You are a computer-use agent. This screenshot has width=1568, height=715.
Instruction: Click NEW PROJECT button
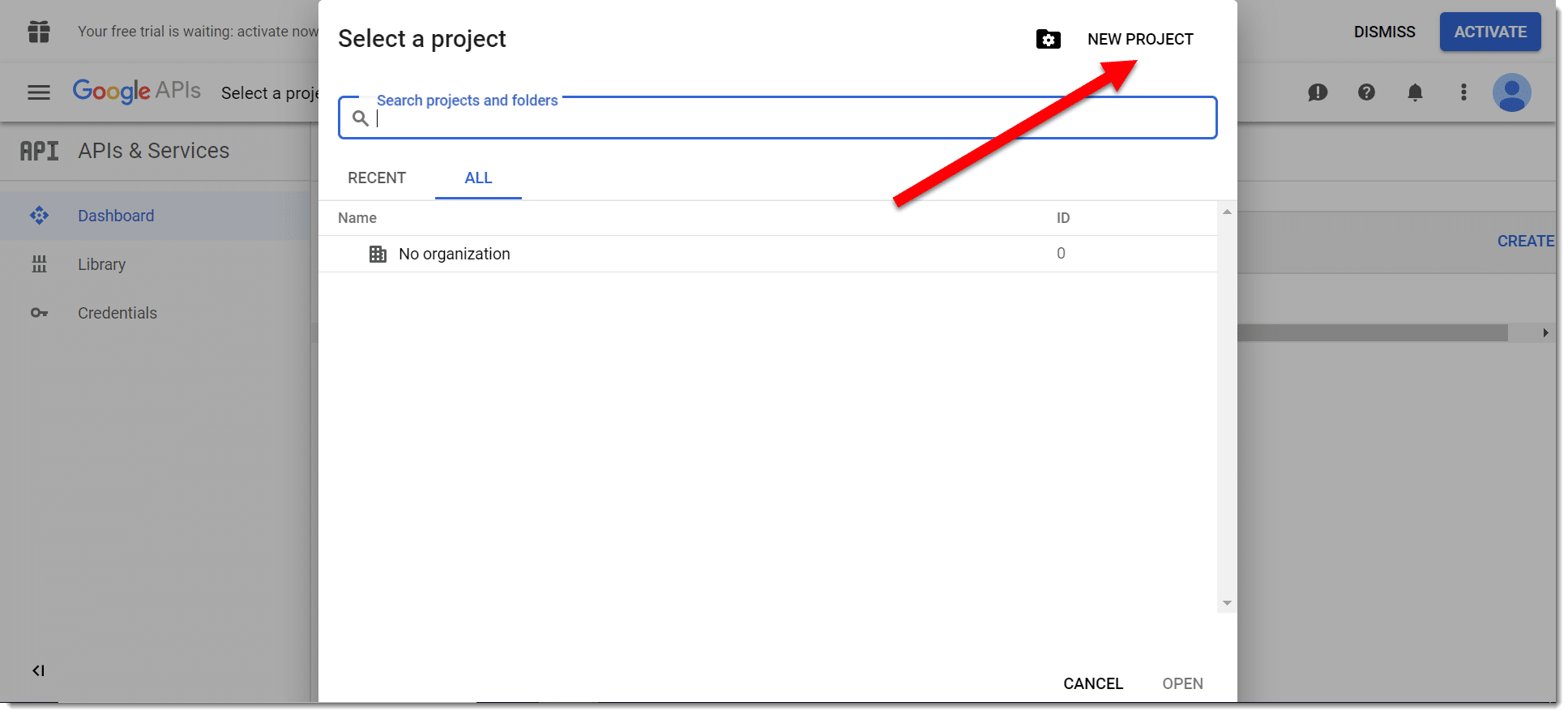tap(1140, 39)
